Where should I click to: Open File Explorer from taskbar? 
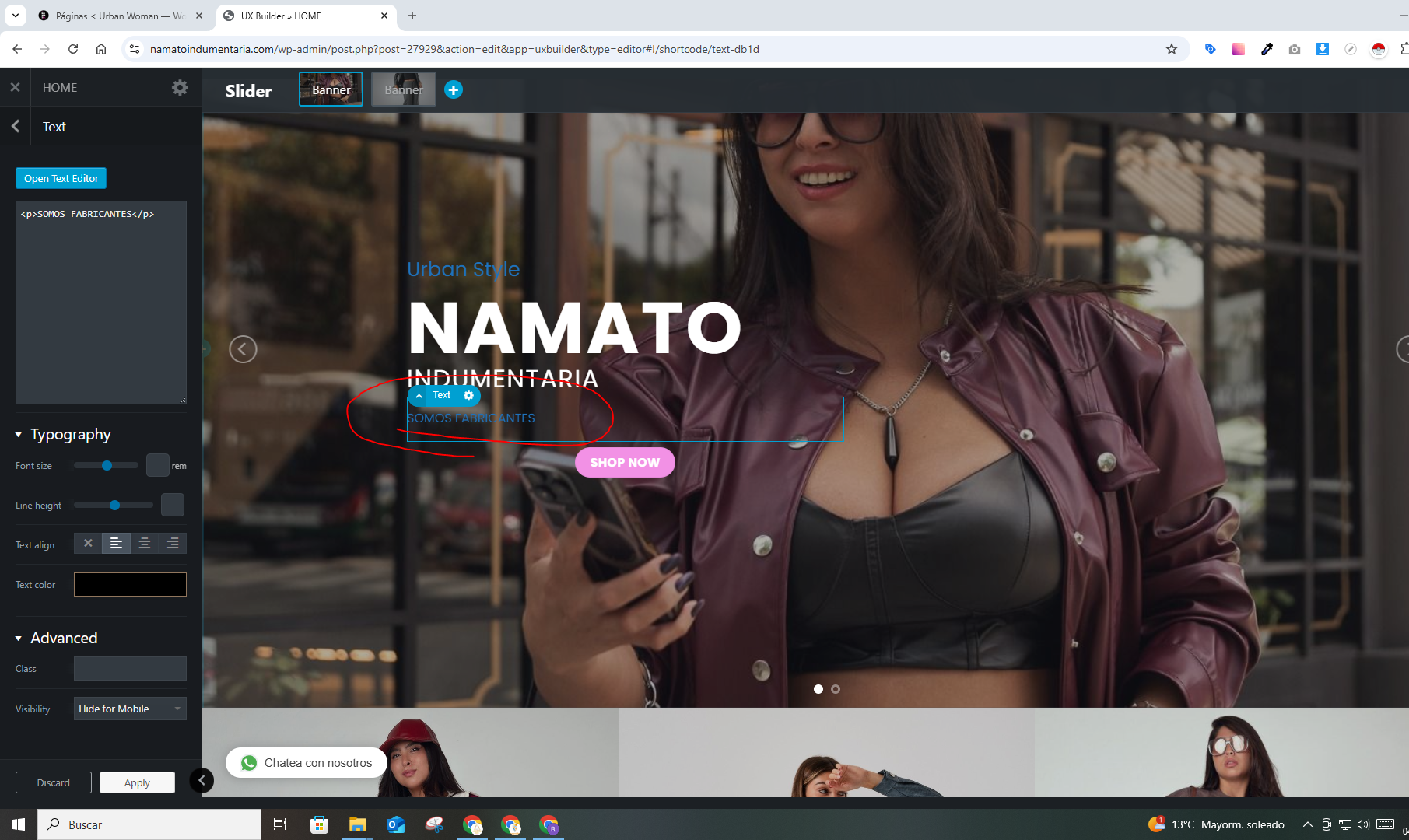[357, 824]
